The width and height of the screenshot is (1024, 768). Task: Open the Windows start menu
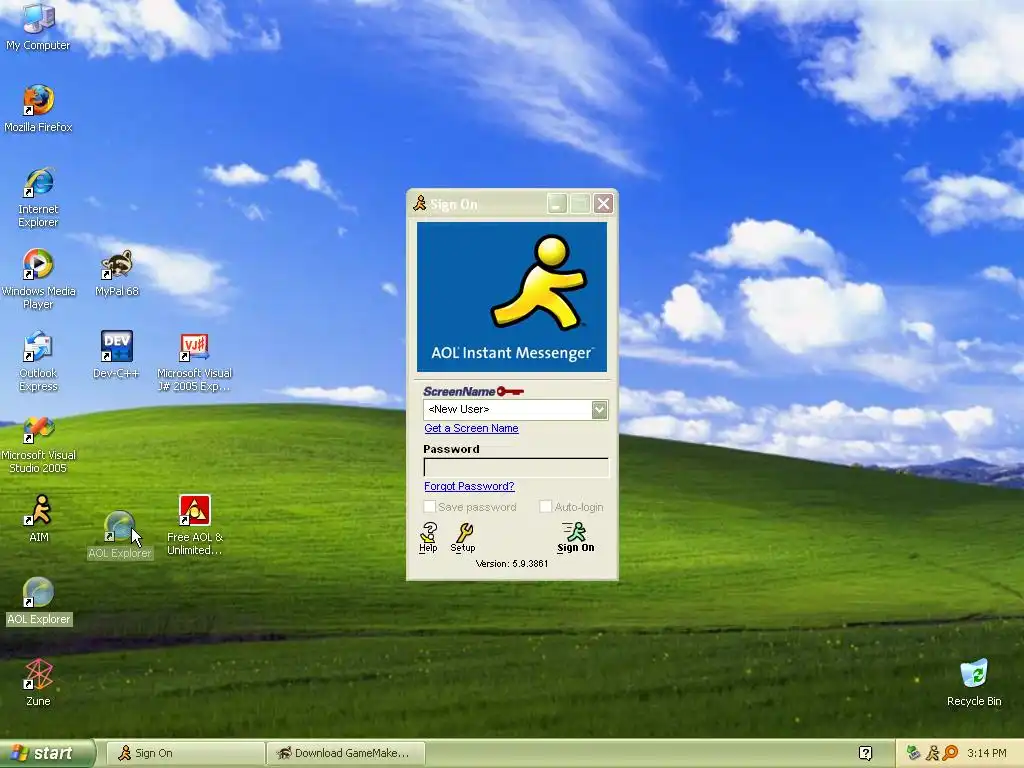[46, 753]
